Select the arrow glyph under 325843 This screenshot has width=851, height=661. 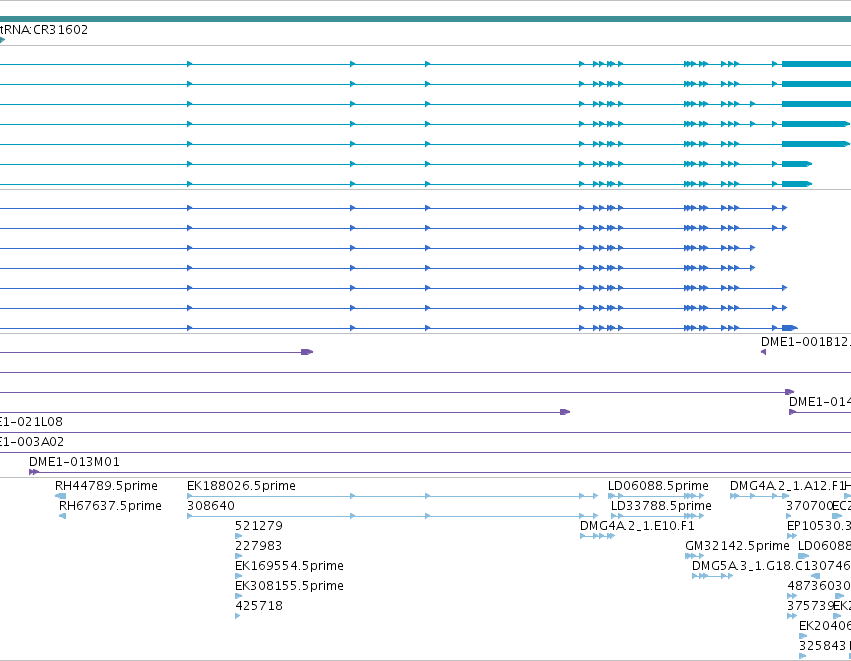[x=803, y=656]
